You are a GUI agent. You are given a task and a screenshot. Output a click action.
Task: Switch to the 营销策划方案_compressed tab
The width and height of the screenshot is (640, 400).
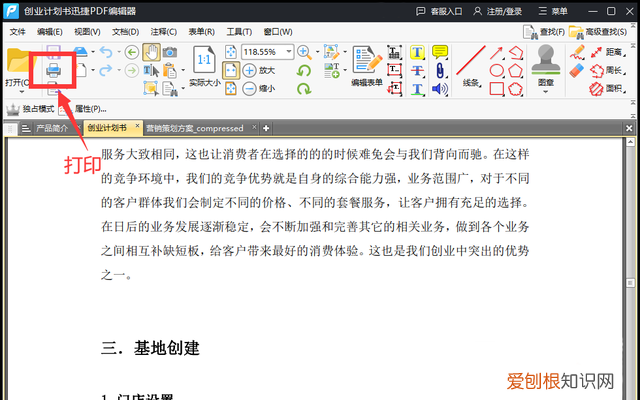click(195, 128)
